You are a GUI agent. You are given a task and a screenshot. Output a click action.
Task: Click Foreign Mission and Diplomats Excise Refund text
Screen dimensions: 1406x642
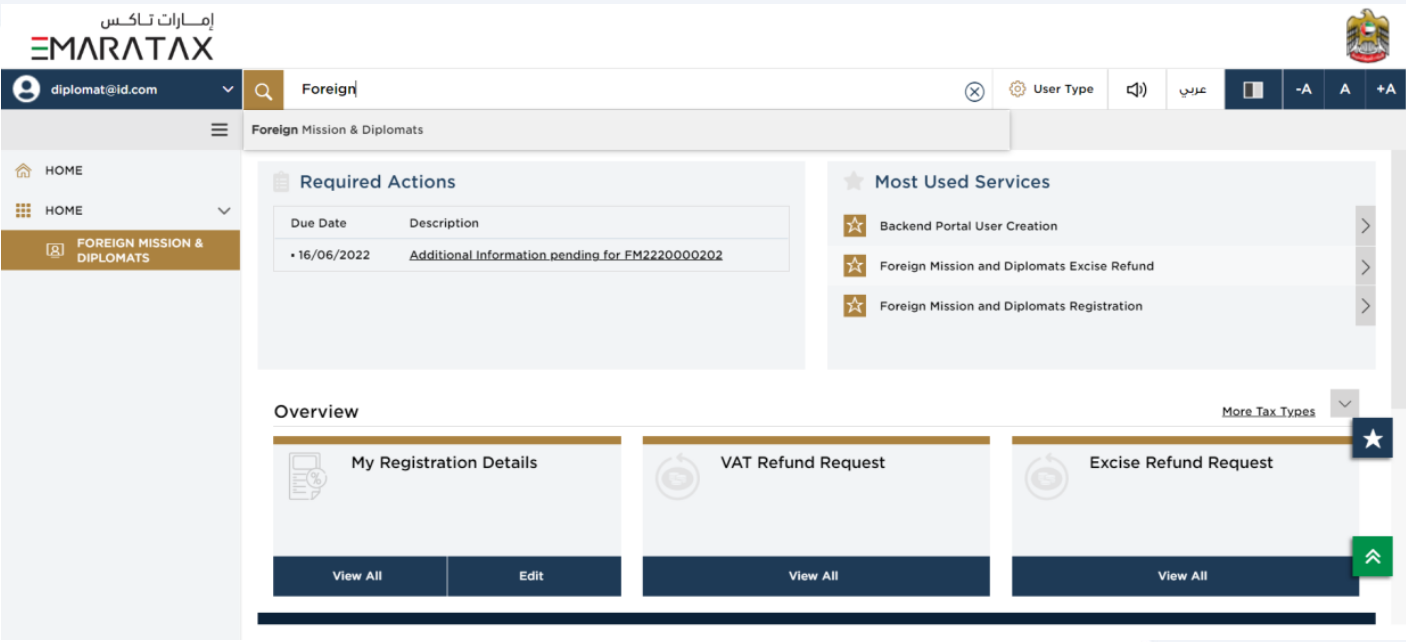click(1017, 266)
